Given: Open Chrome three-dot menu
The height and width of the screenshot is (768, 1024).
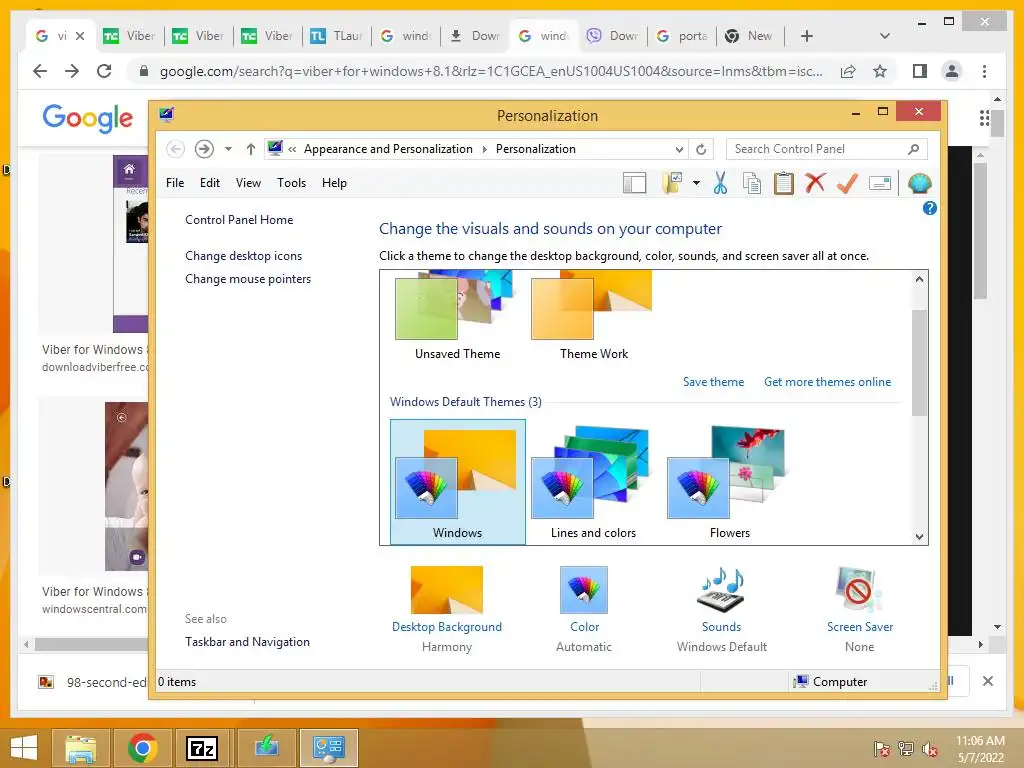Looking at the screenshot, I should (984, 71).
